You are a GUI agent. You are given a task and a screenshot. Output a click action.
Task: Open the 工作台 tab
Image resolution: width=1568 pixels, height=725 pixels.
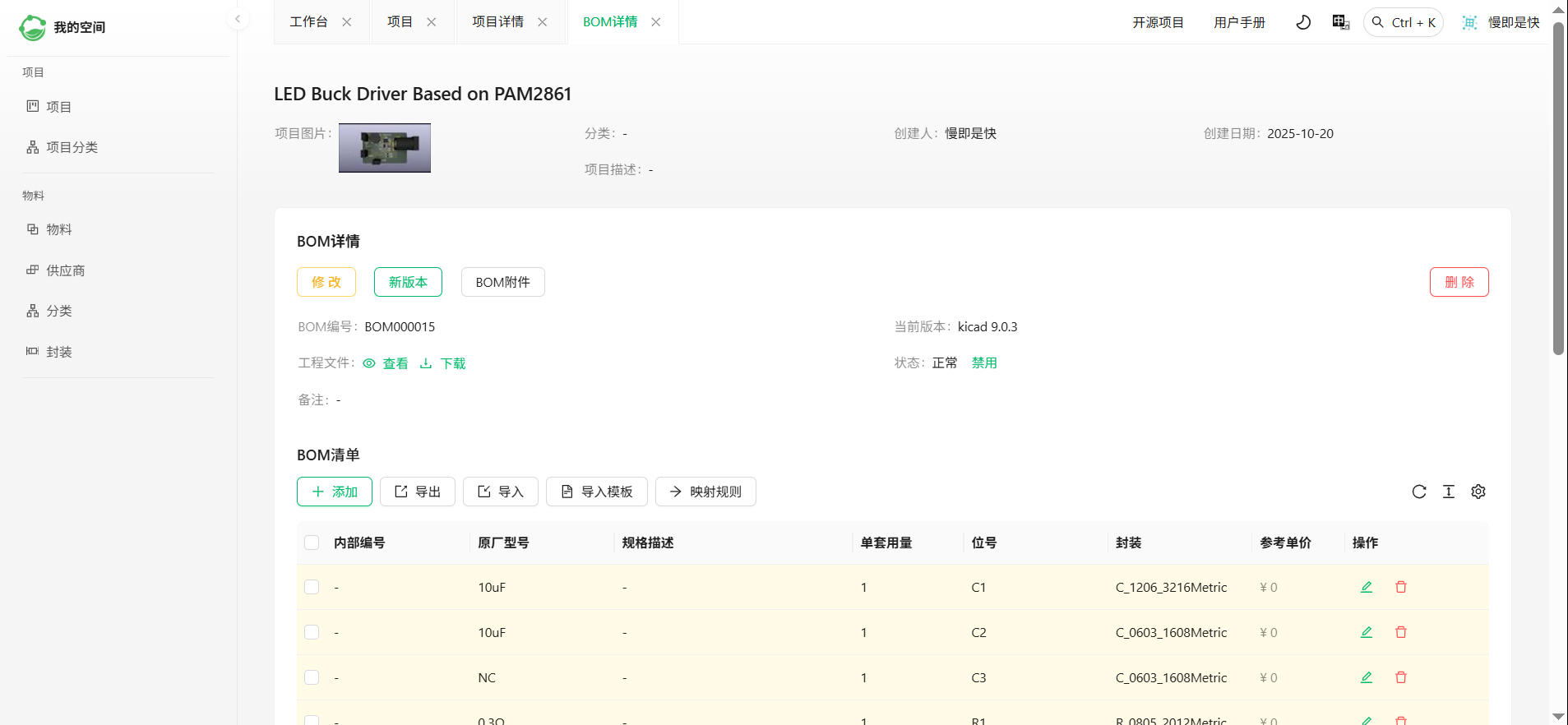308,22
